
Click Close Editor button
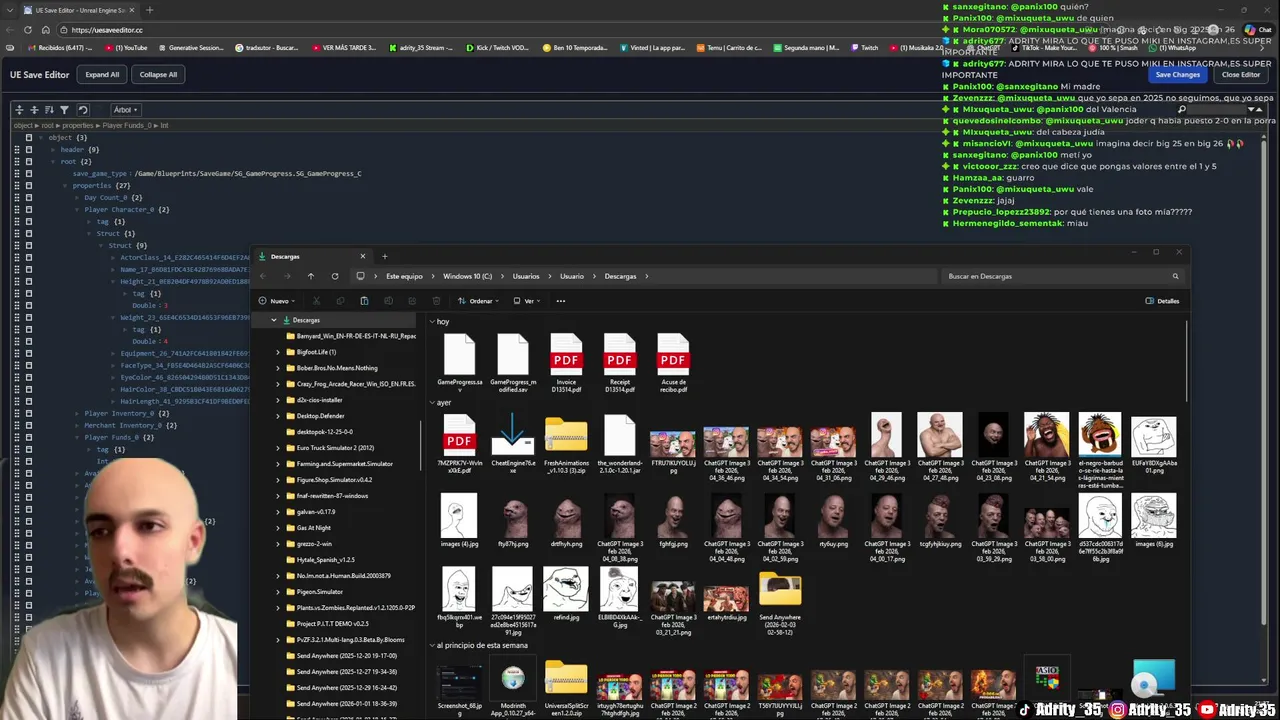pos(1241,74)
